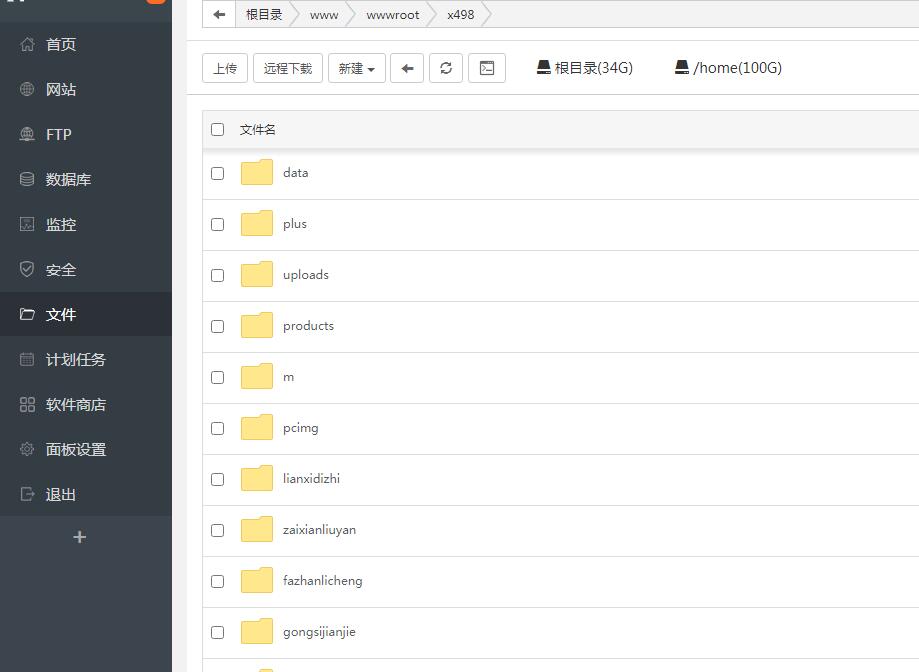919x672 pixels.
Task: Open 数据库 in the sidebar
Action: coord(68,180)
